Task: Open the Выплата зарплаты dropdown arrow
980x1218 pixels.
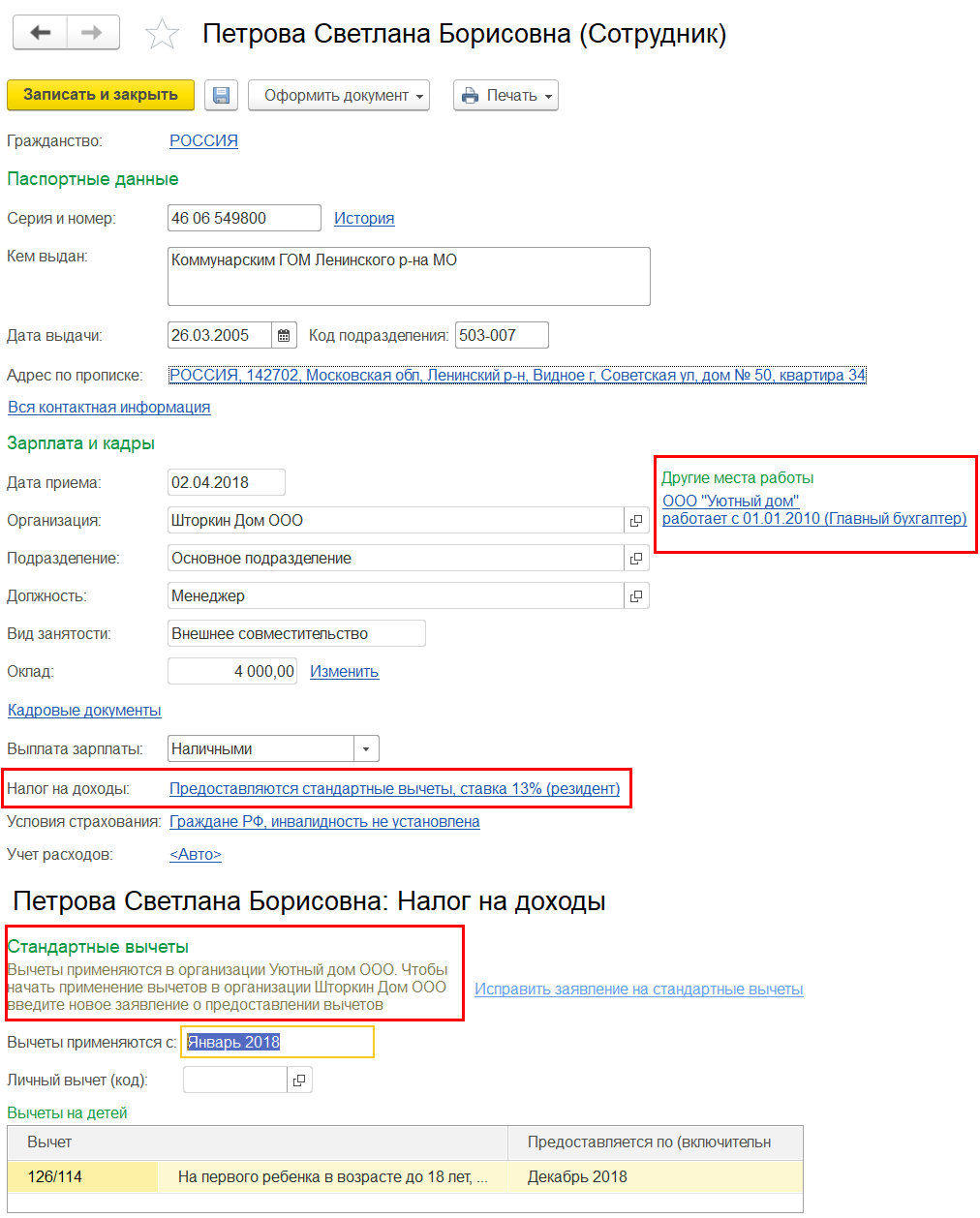Action: coord(366,748)
